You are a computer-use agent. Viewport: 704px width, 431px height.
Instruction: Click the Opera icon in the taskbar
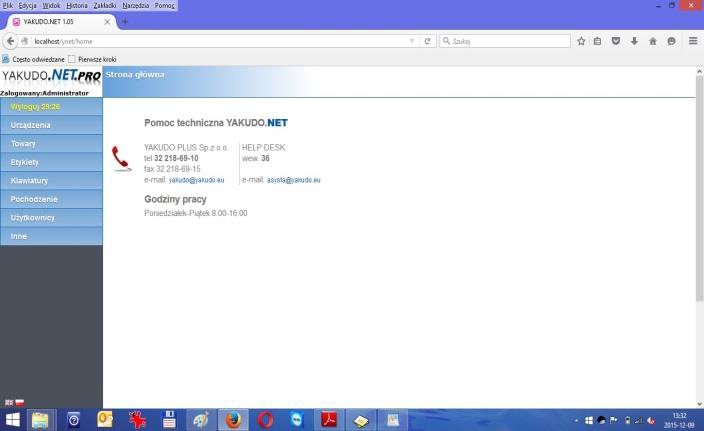coord(265,420)
